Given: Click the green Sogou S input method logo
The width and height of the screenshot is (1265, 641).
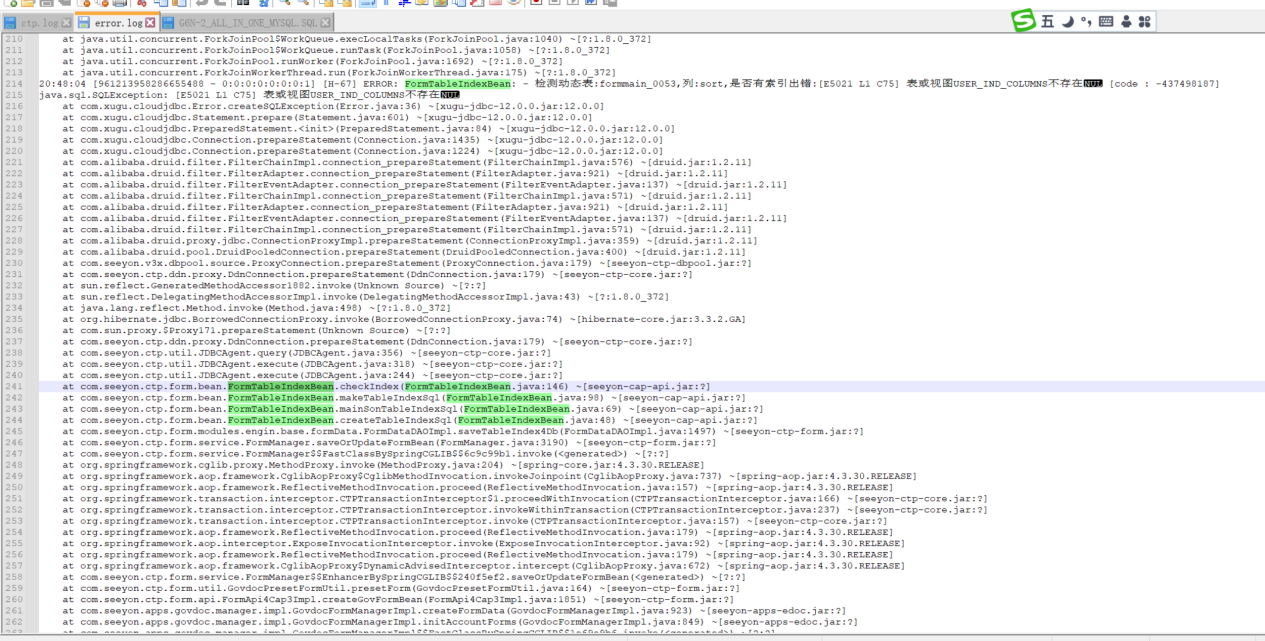Looking at the screenshot, I should [x=1023, y=20].
